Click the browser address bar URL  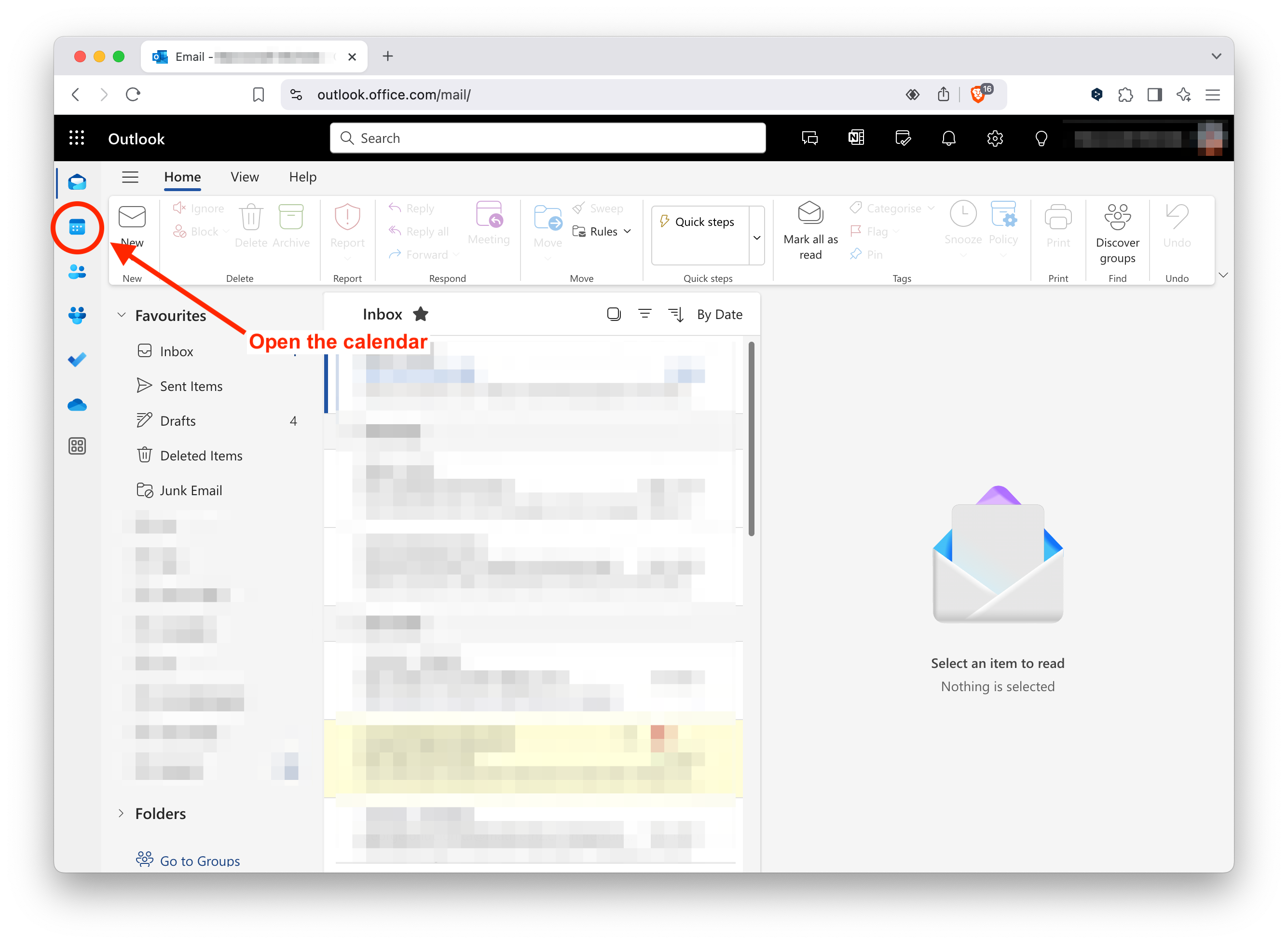(394, 94)
